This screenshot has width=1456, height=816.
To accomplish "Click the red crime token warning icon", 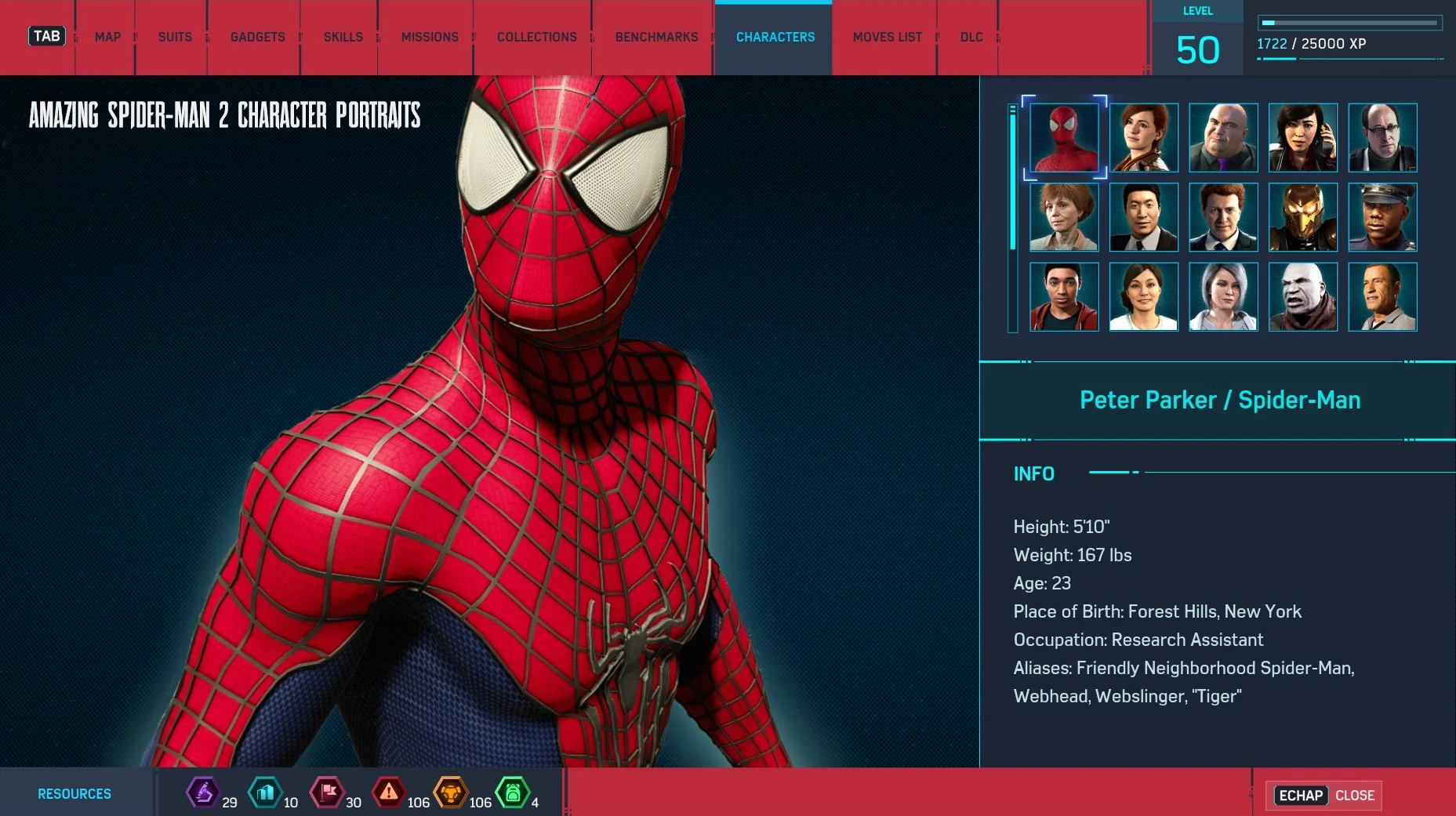I will click(x=389, y=792).
